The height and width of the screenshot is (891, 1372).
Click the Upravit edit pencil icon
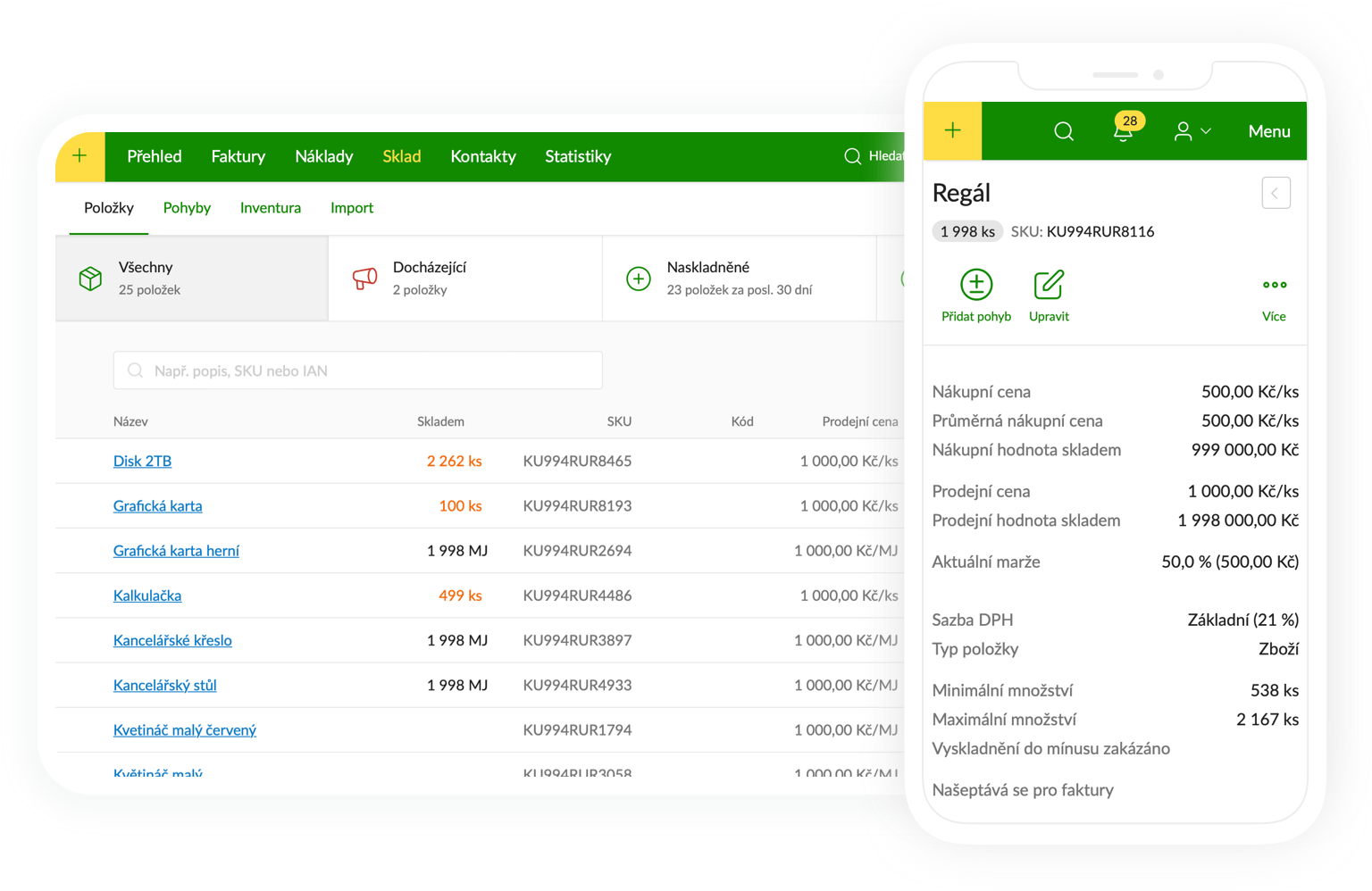[1048, 285]
